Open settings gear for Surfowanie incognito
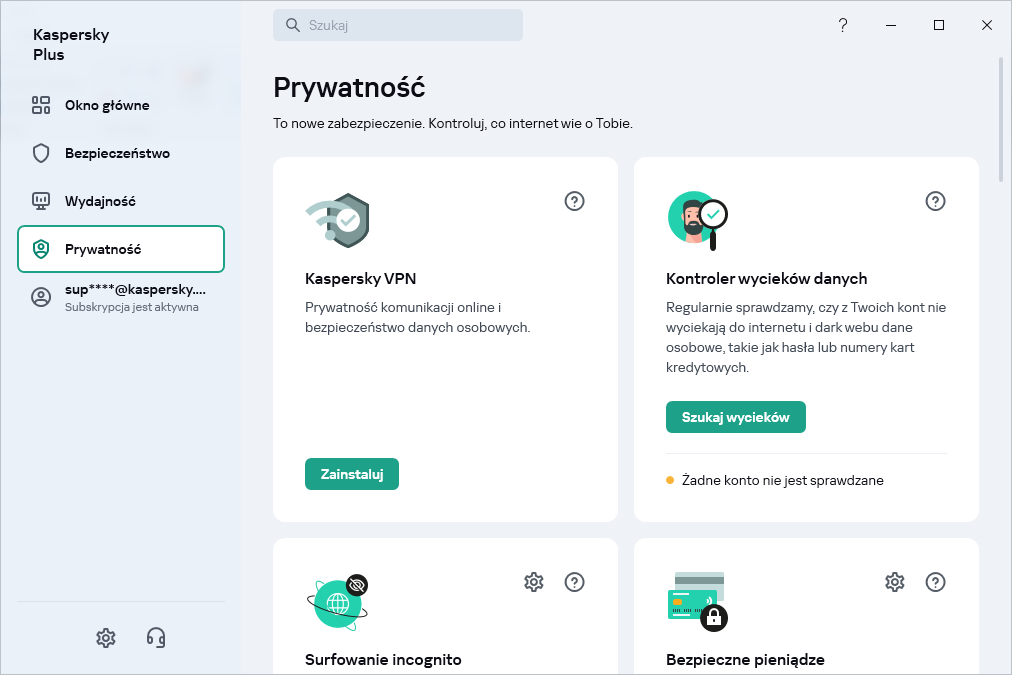Image resolution: width=1012 pixels, height=675 pixels. point(534,582)
